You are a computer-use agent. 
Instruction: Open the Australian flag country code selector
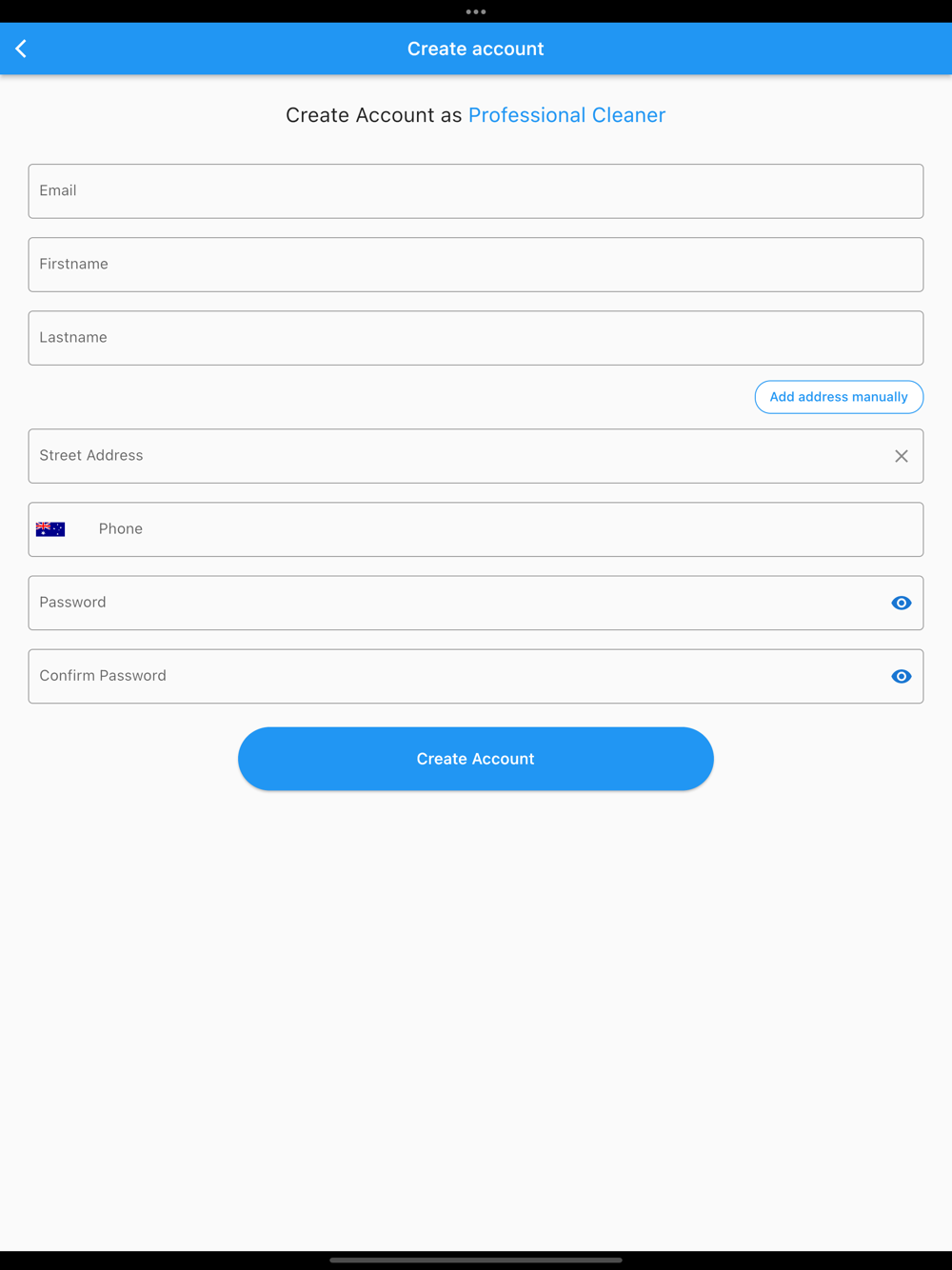click(x=50, y=529)
